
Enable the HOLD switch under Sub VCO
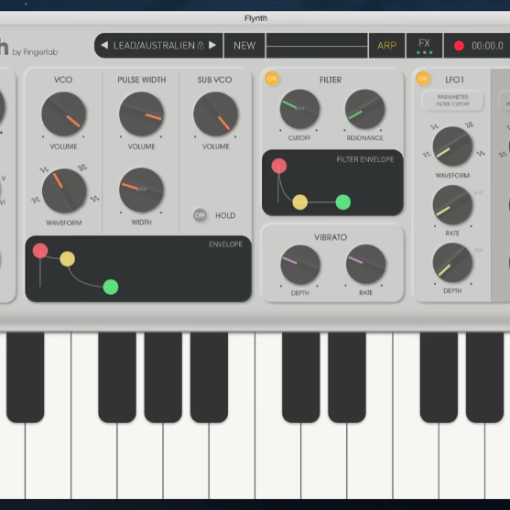click(200, 215)
